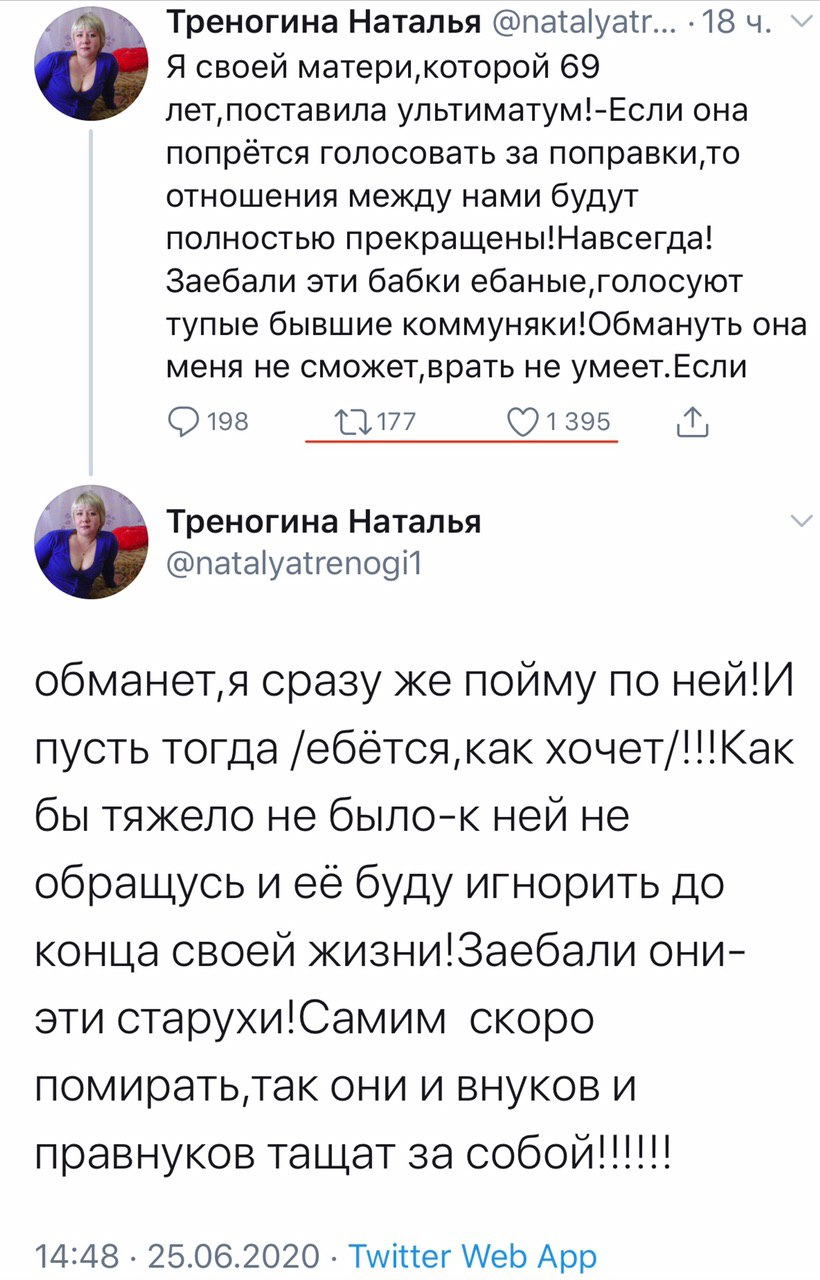Click the author name on the top tweet

point(308,22)
